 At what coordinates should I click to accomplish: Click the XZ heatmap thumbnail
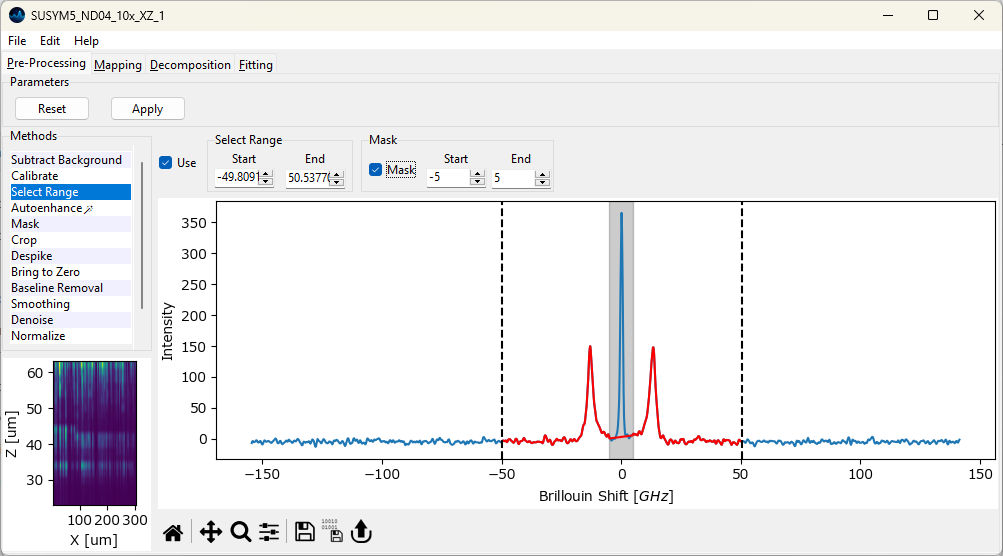[94, 434]
